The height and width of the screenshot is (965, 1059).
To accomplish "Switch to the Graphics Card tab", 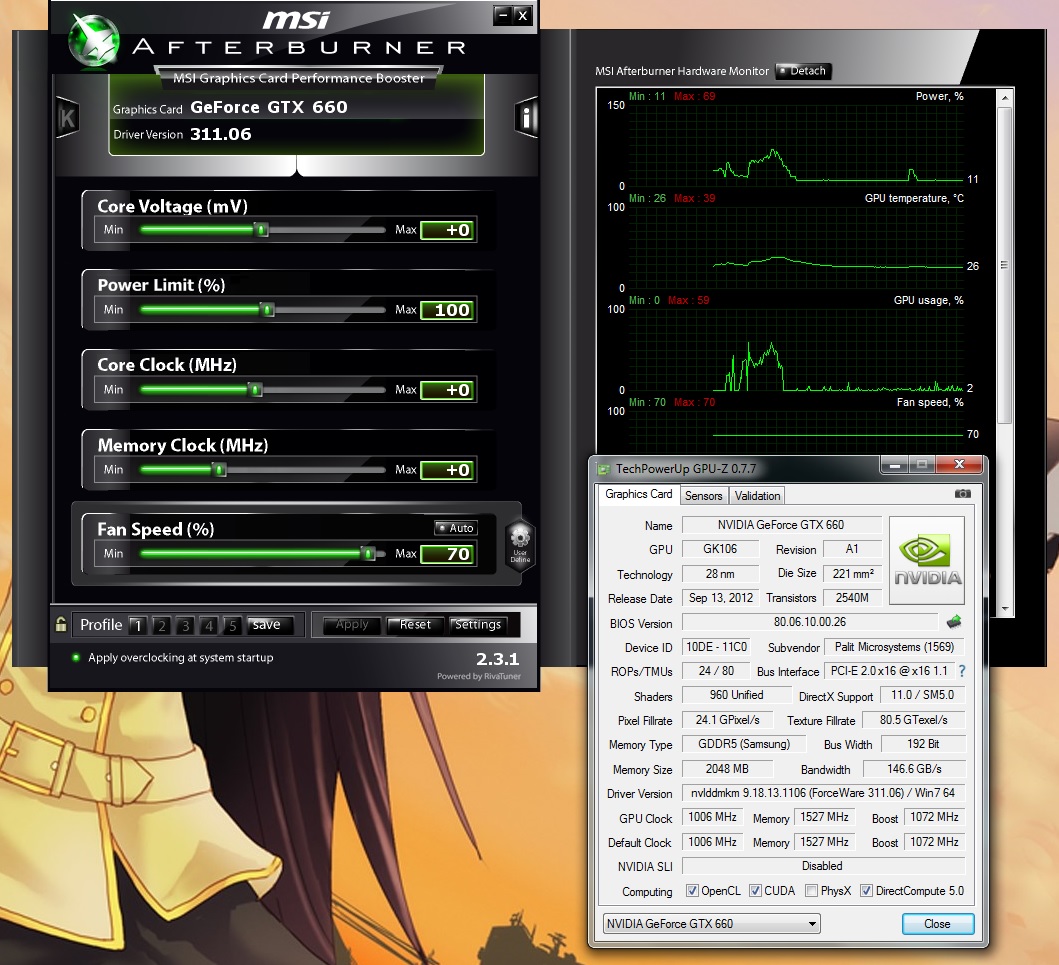I will 638,494.
